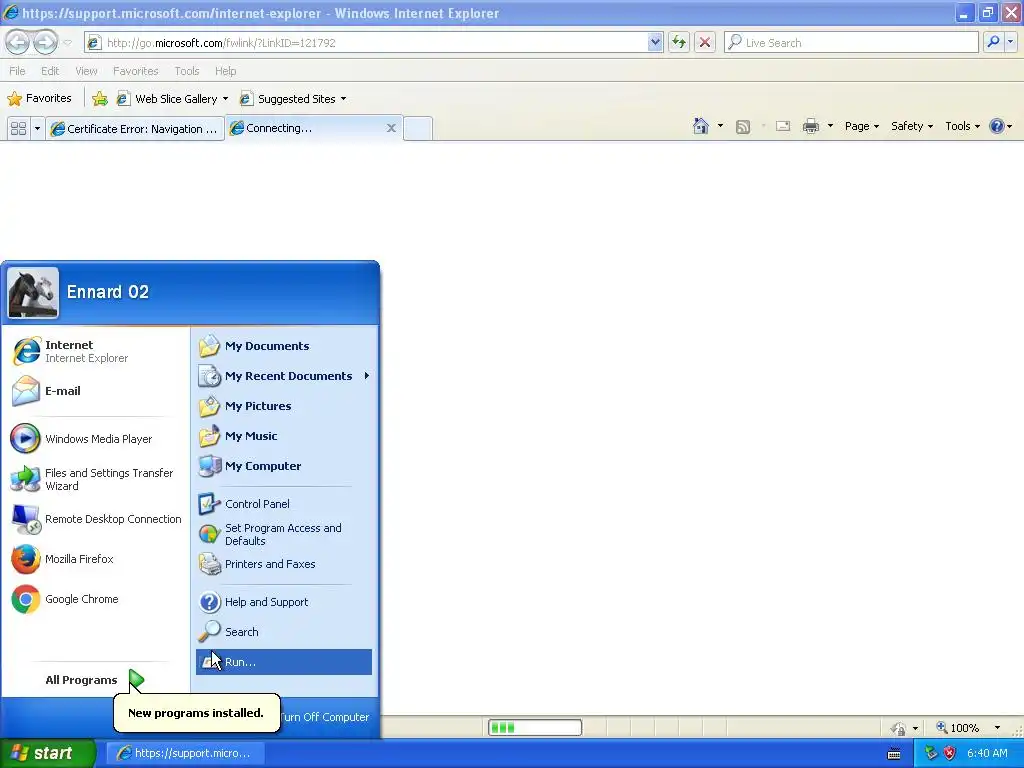The image size is (1024, 768).
Task: Switch to Certificate Error: Navigation tab
Action: (x=135, y=129)
